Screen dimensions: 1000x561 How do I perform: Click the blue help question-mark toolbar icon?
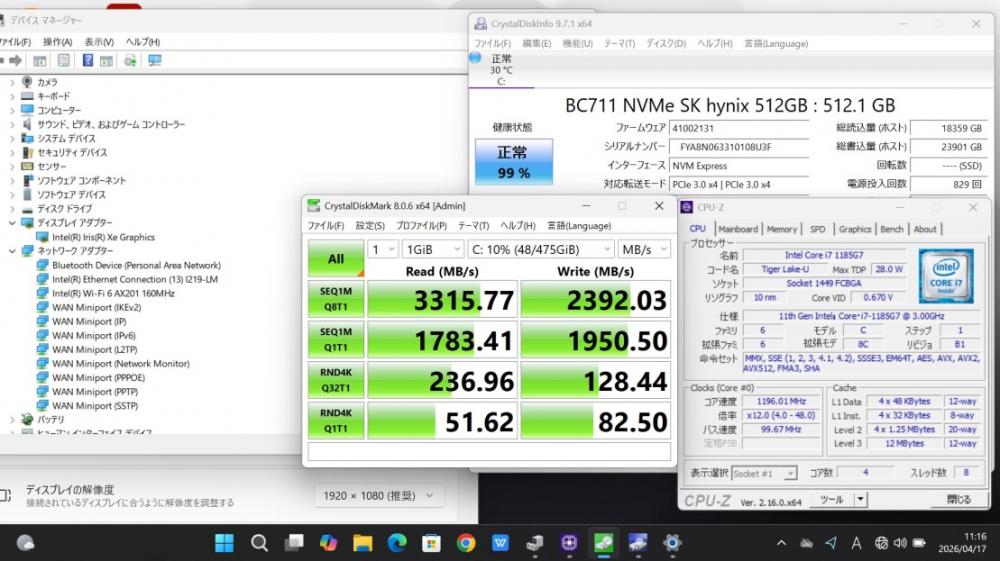(x=87, y=61)
